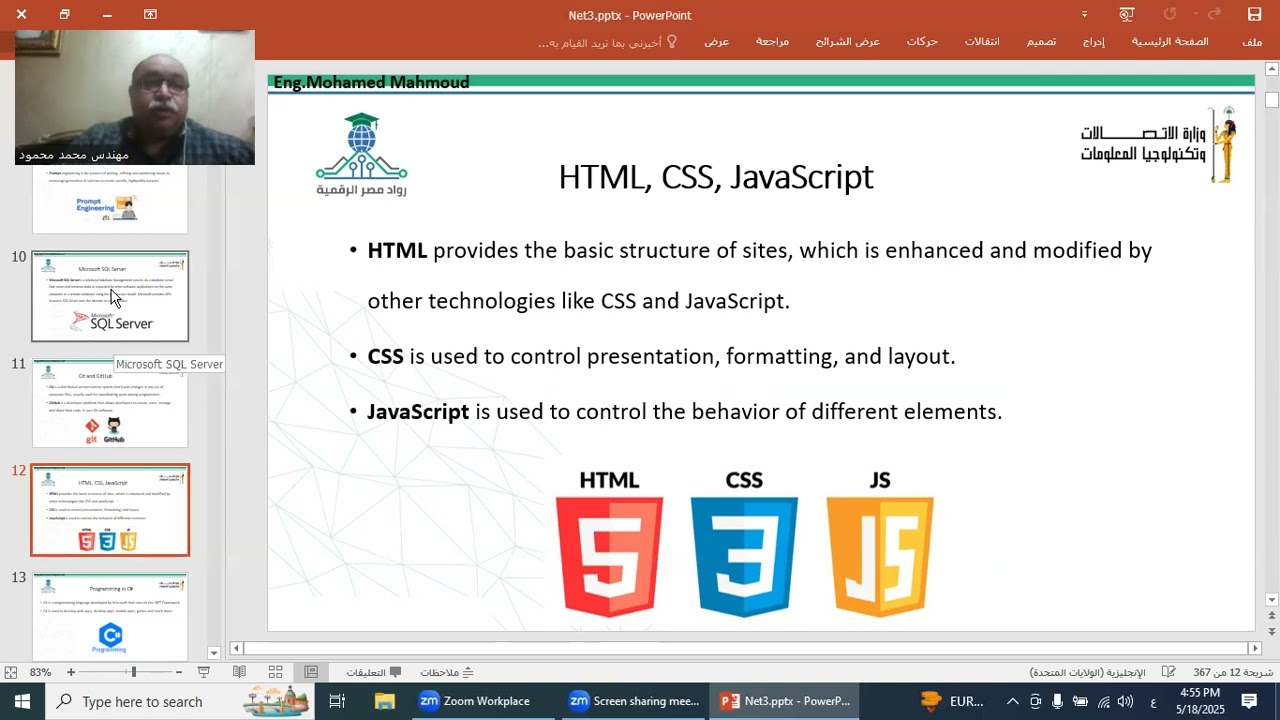Click the presenter webcam video tile

pyautogui.click(x=135, y=97)
